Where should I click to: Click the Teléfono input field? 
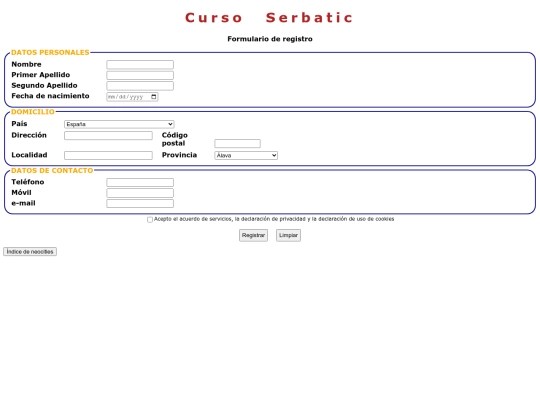pos(140,182)
